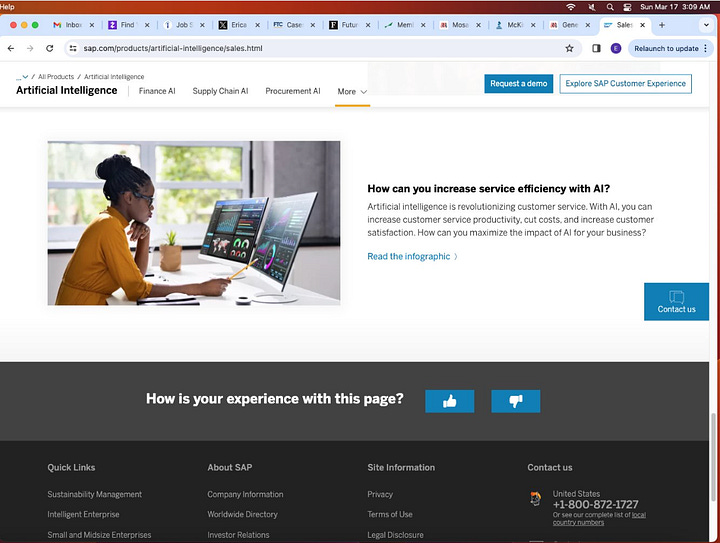Click the Request a demo button
Viewport: 720px width, 543px height.
518,84
